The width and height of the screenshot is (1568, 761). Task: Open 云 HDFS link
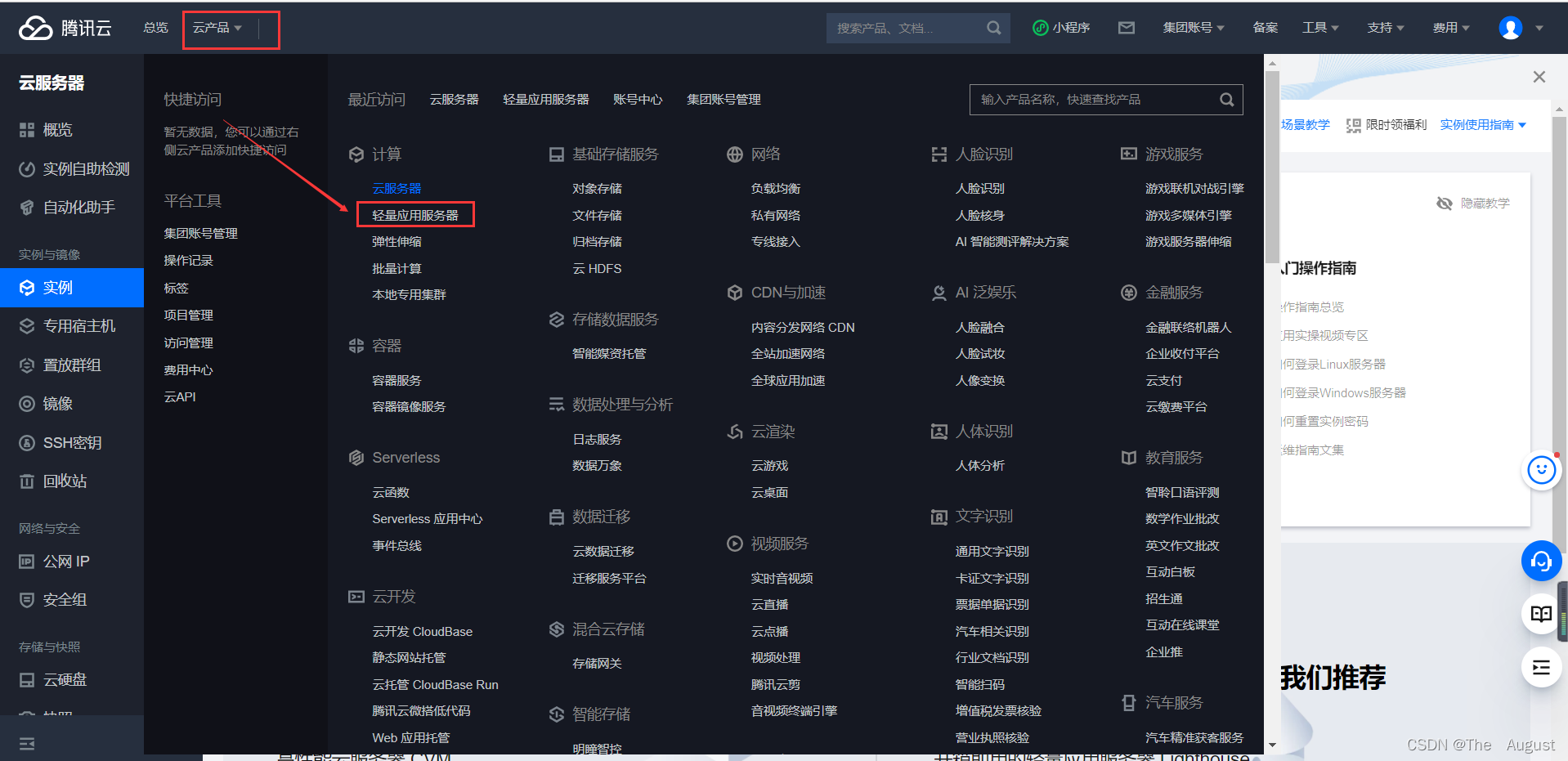click(x=597, y=269)
